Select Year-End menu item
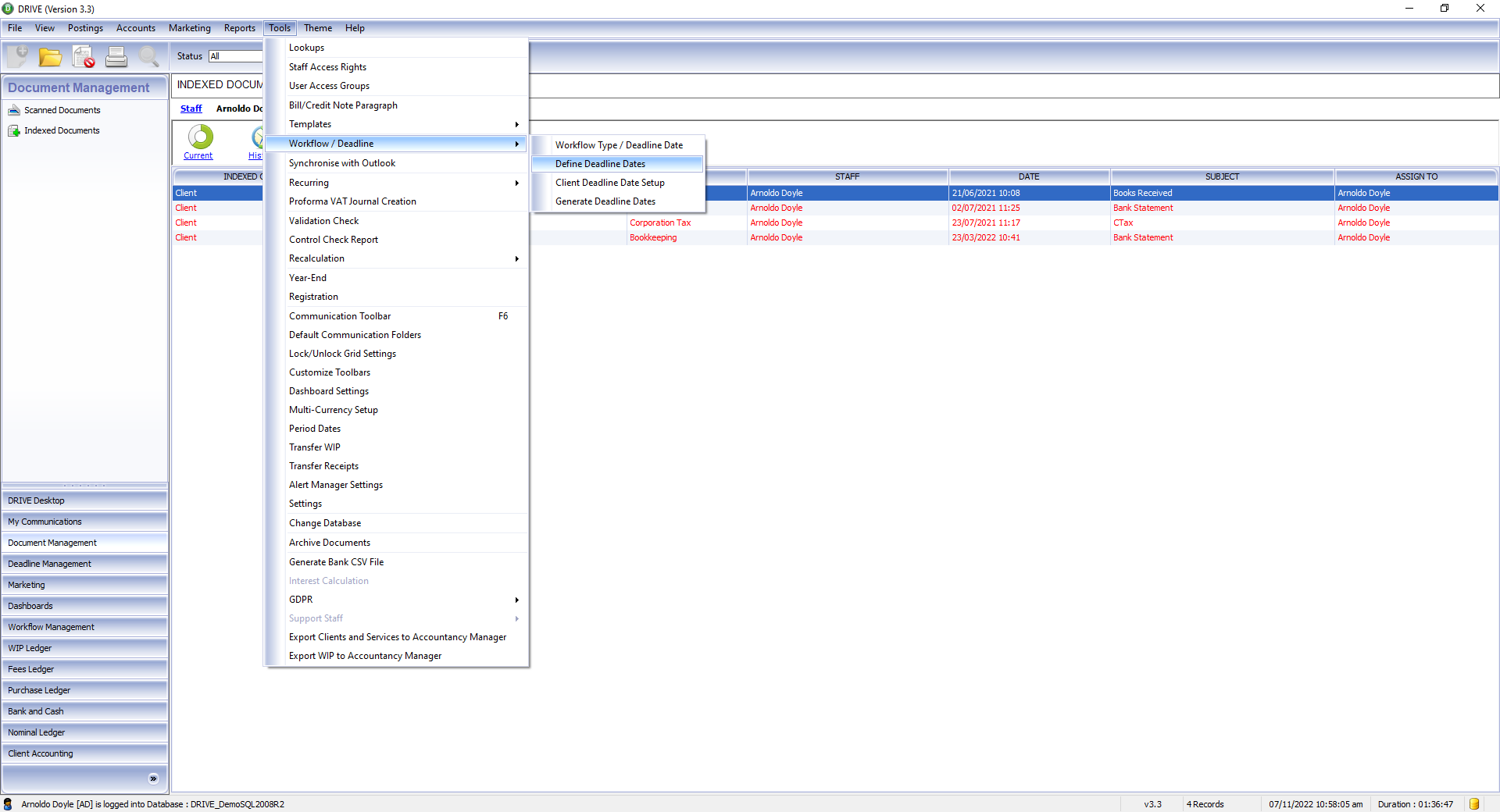The height and width of the screenshot is (812, 1500). point(396,278)
